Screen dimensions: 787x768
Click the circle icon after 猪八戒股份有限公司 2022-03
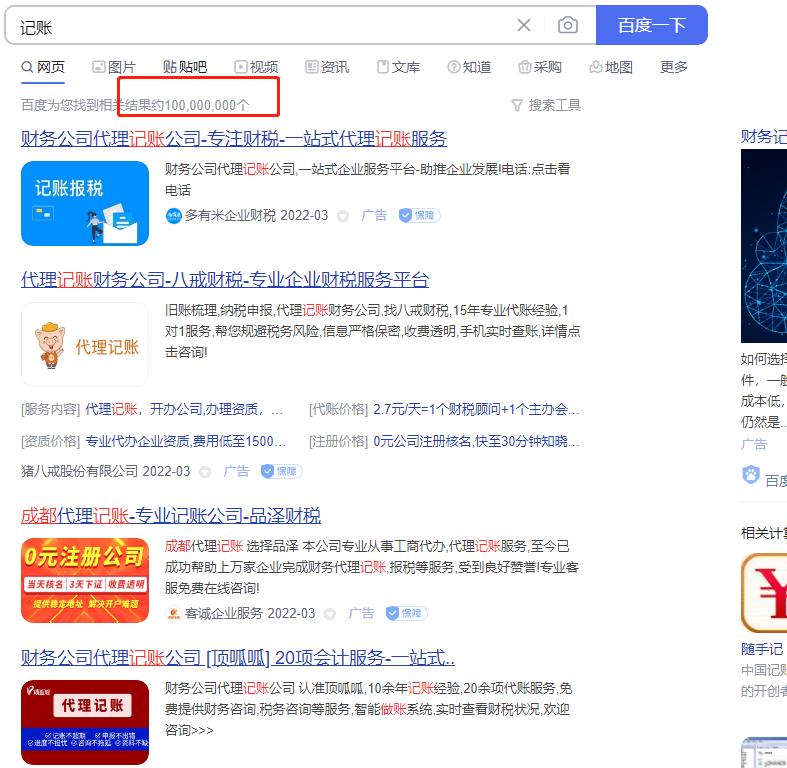click(x=205, y=472)
